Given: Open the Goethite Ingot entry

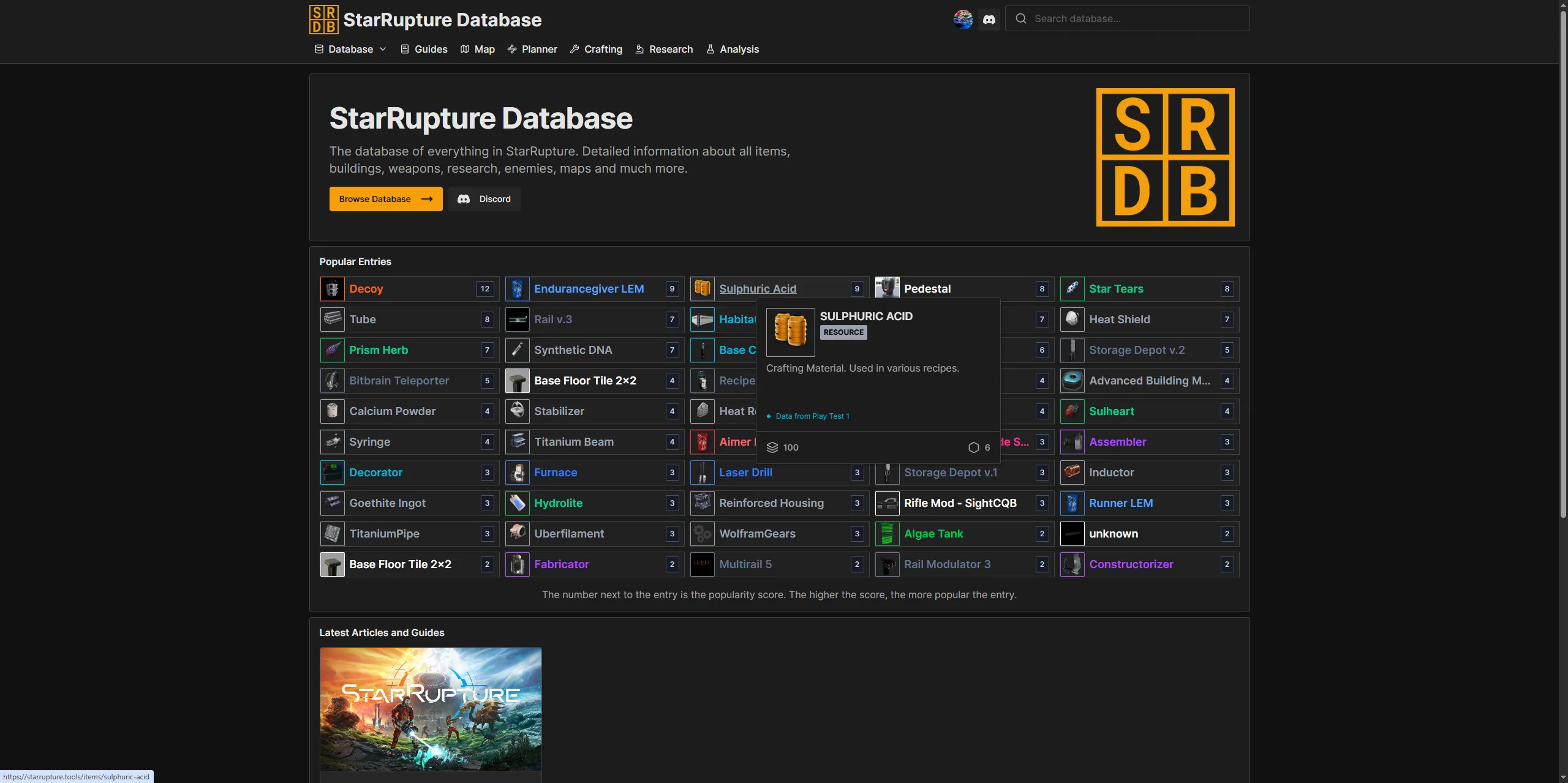Looking at the screenshot, I should tap(409, 503).
